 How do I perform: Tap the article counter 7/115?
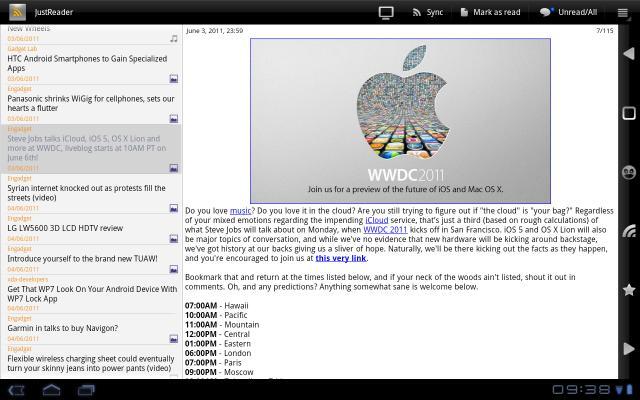tap(604, 31)
